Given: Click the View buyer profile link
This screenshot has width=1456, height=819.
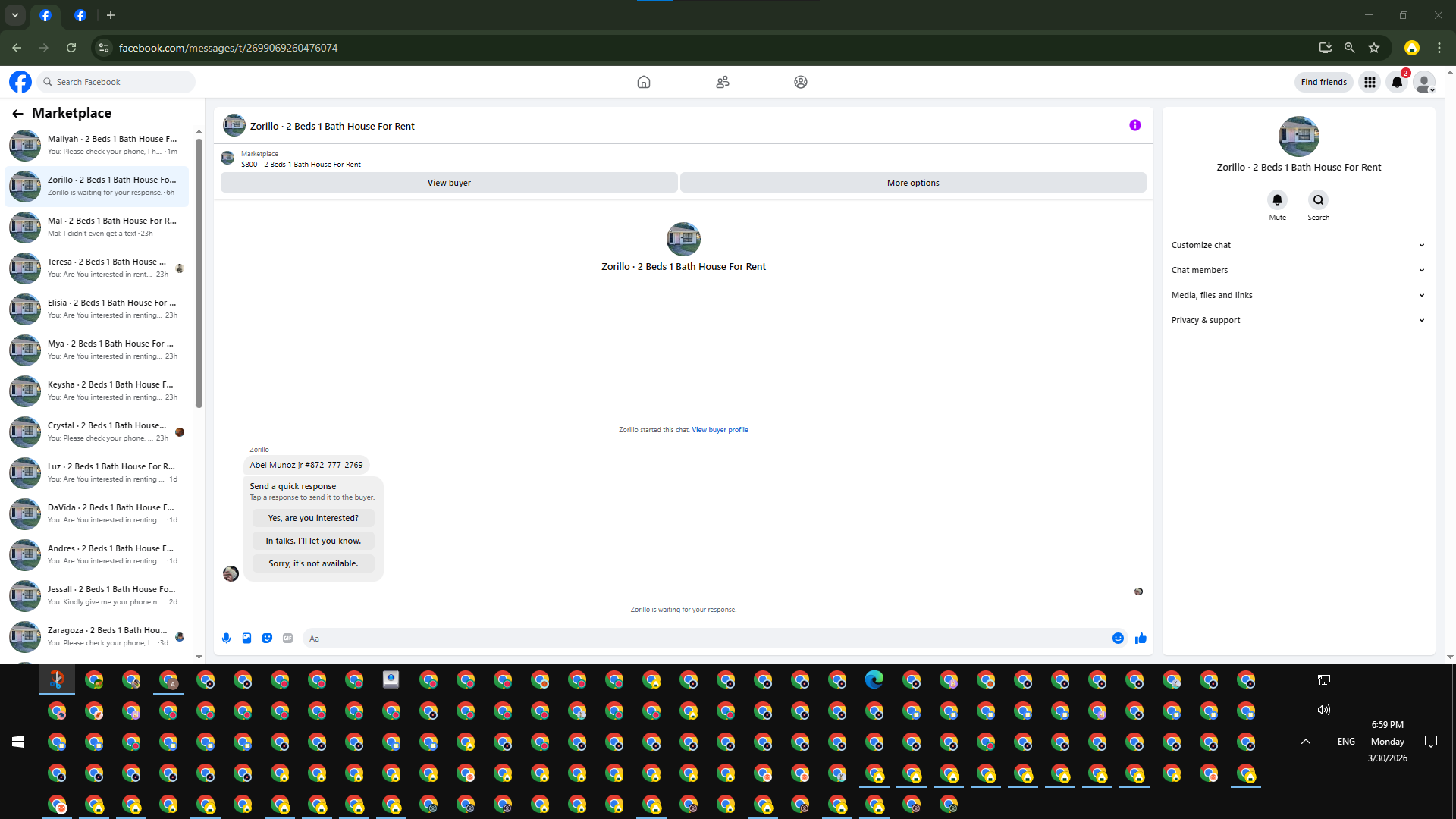Looking at the screenshot, I should click(x=720, y=430).
